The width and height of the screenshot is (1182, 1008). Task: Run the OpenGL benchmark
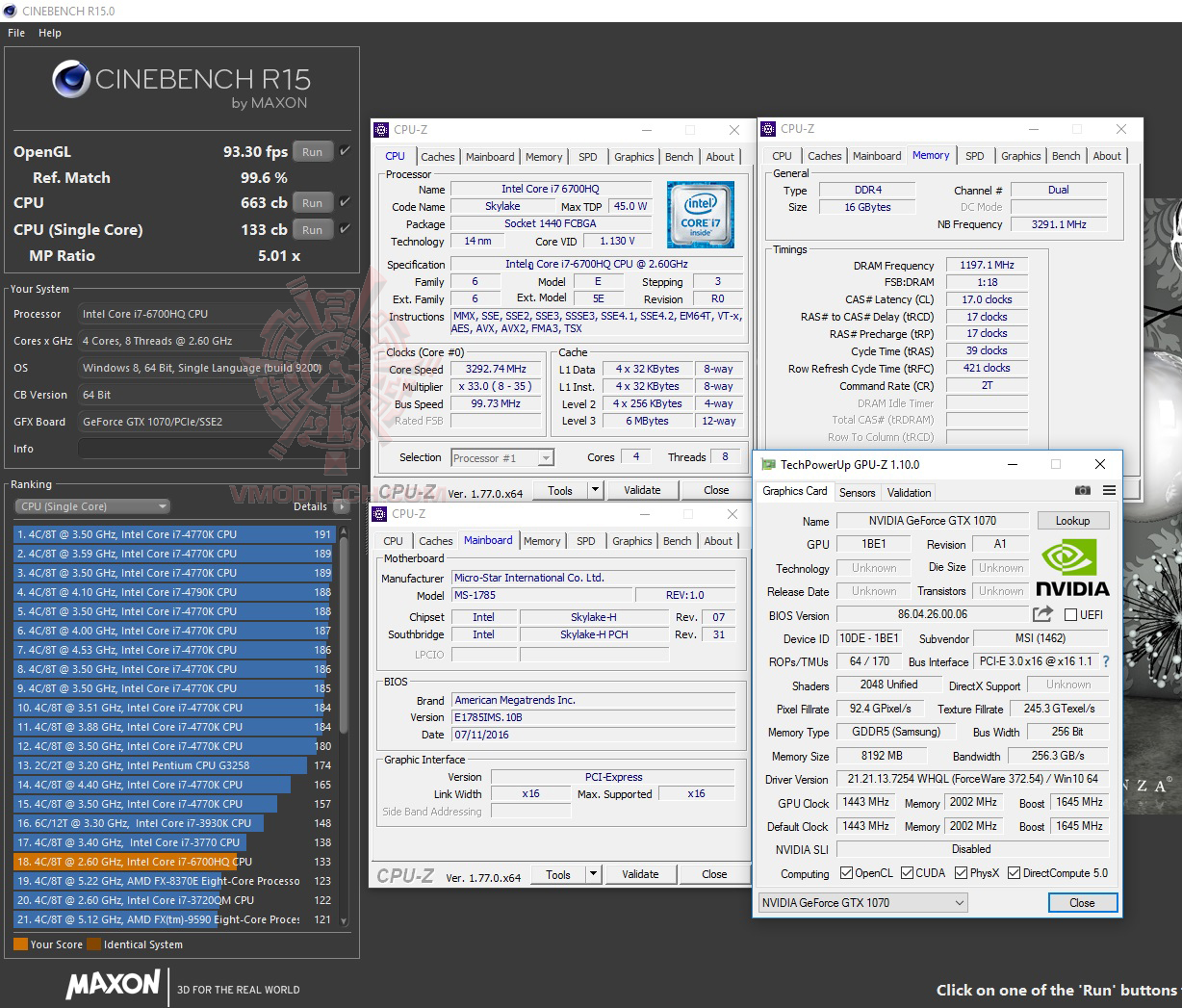[313, 151]
